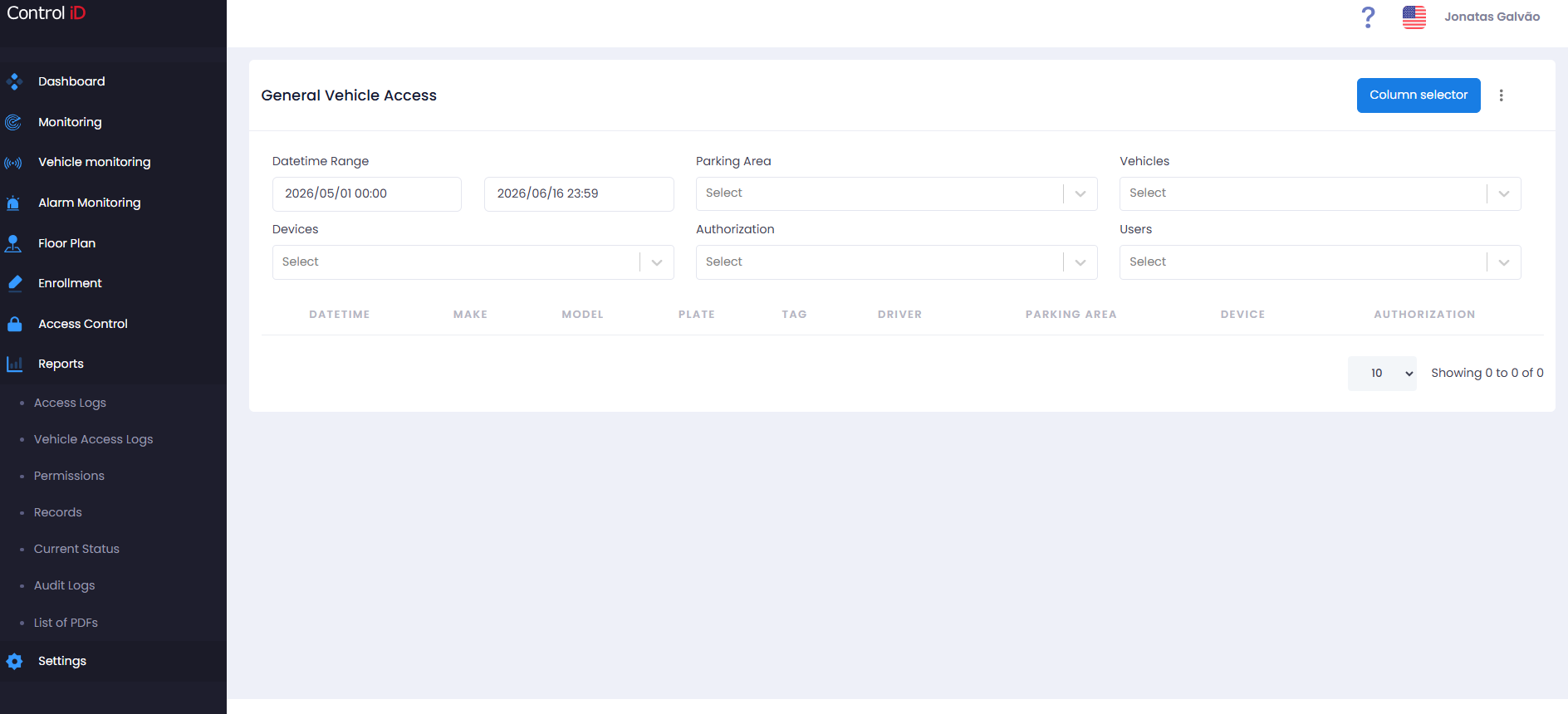
Task: Open the three-dot more options menu
Action: (x=1501, y=95)
